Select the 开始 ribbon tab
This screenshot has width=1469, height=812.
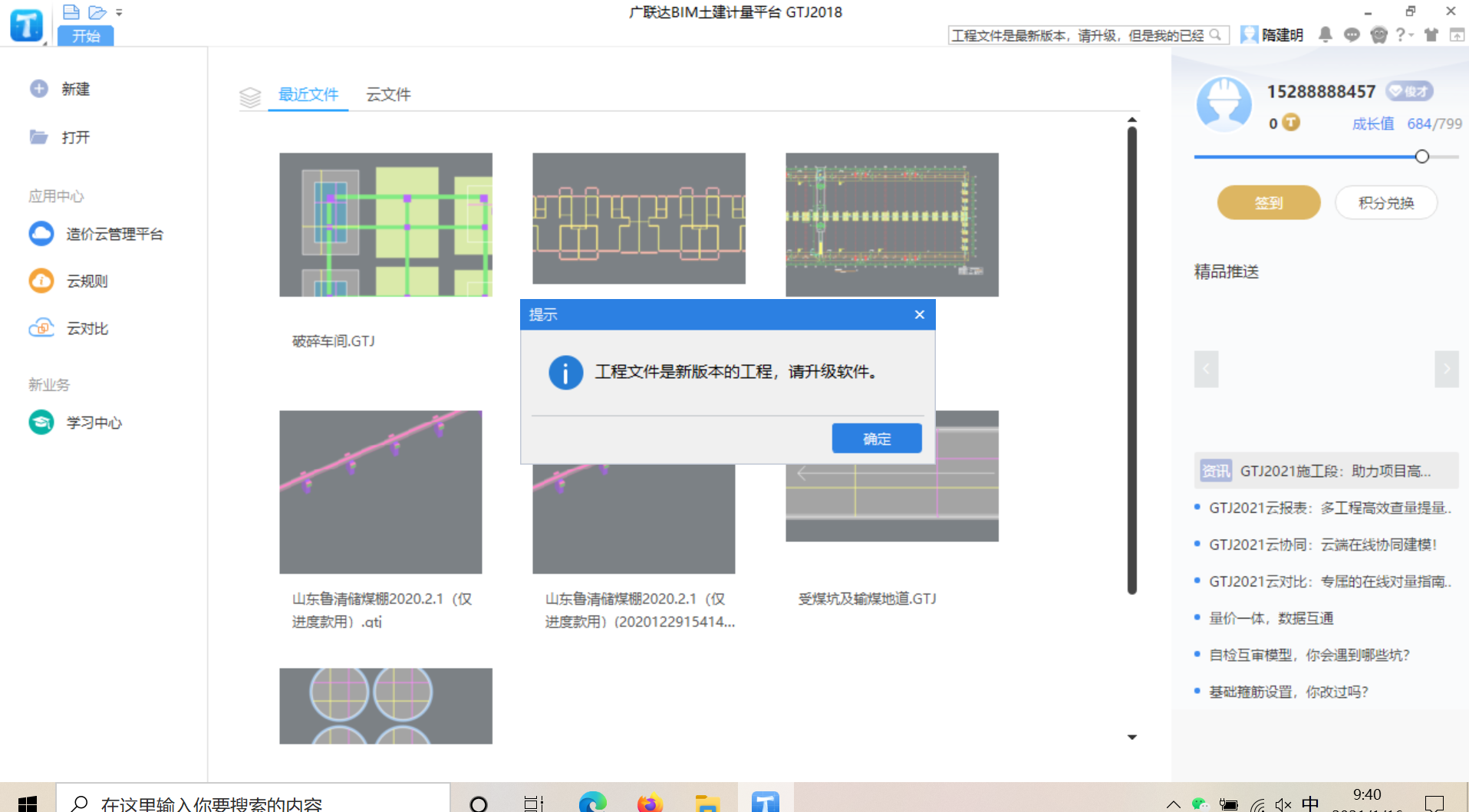tap(86, 36)
